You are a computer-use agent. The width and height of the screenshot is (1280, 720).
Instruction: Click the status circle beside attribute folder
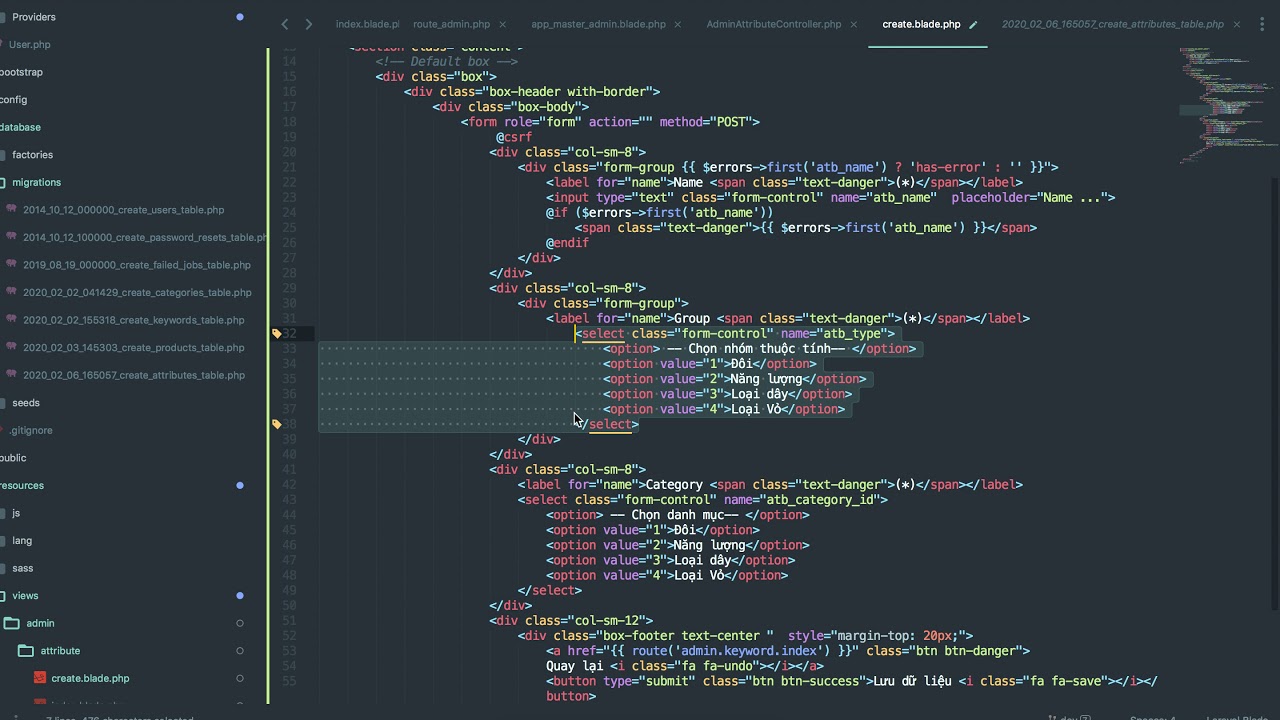[240, 650]
